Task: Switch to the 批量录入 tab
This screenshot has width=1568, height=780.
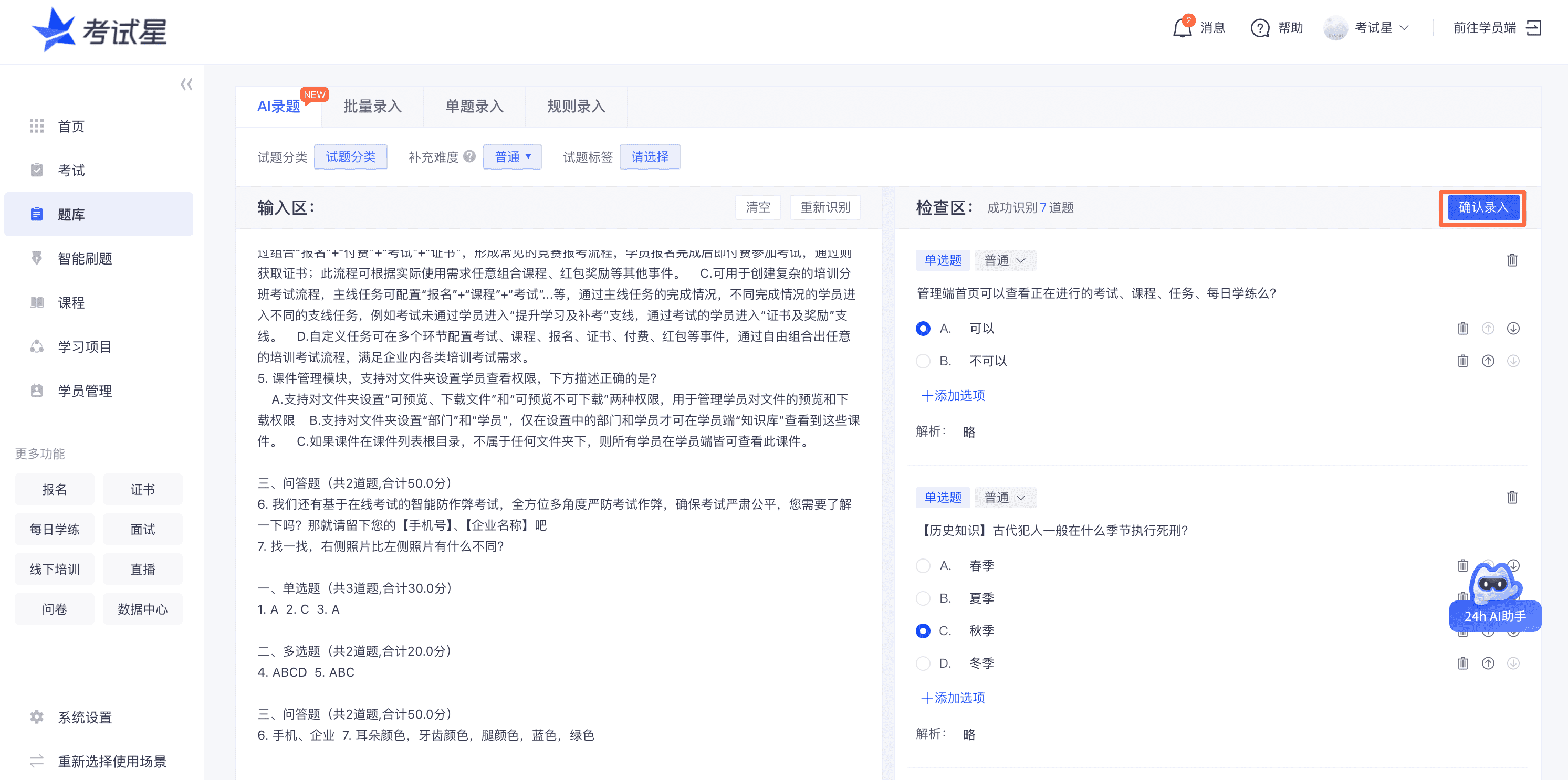Action: pyautogui.click(x=372, y=107)
